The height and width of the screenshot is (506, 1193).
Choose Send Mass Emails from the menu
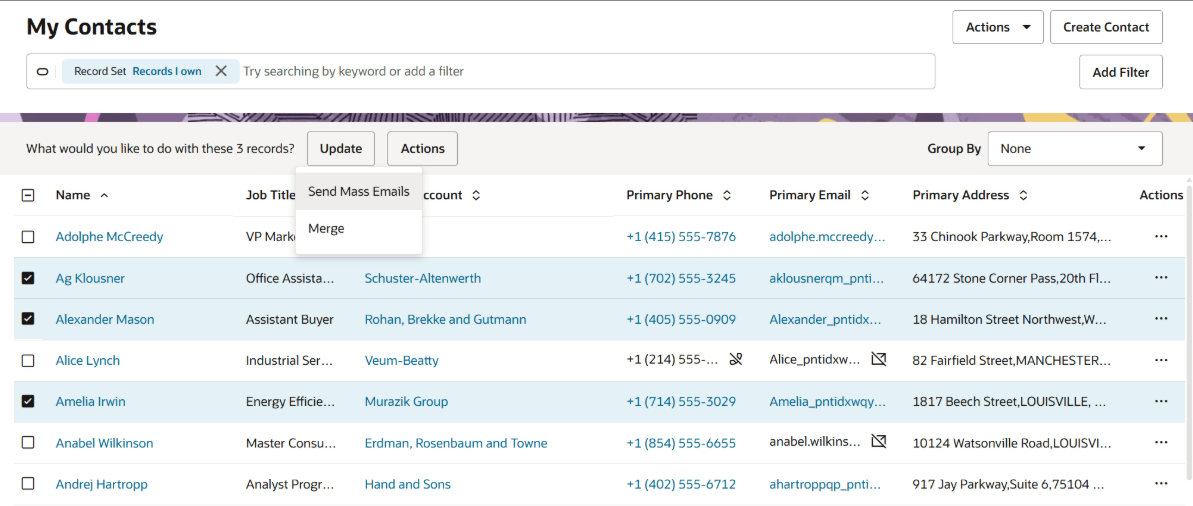[x=358, y=192]
